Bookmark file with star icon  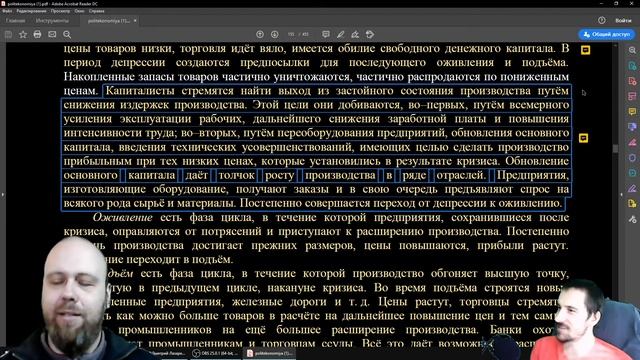pyautogui.click(x=23, y=35)
